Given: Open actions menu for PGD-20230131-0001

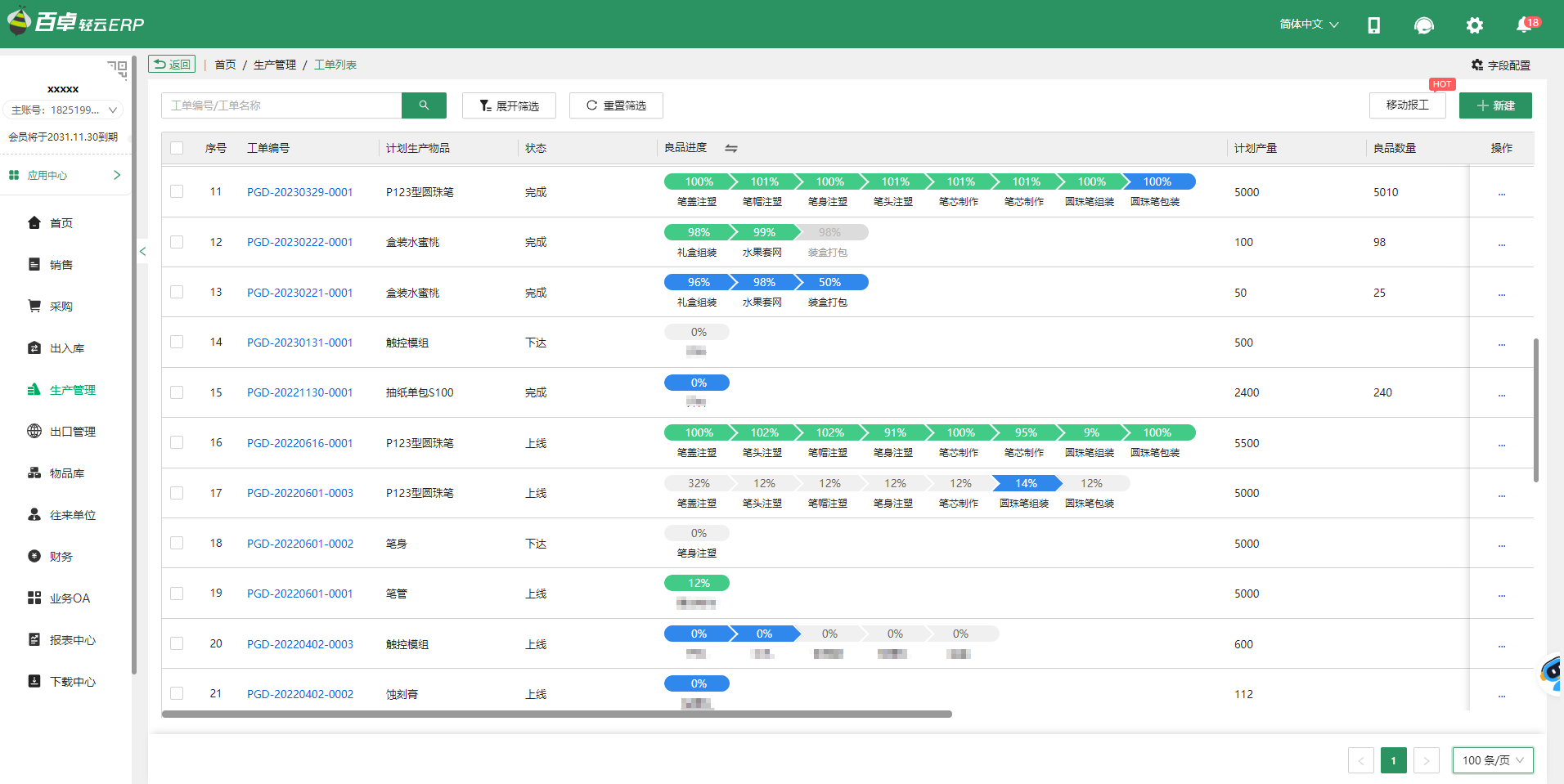Looking at the screenshot, I should [1502, 344].
